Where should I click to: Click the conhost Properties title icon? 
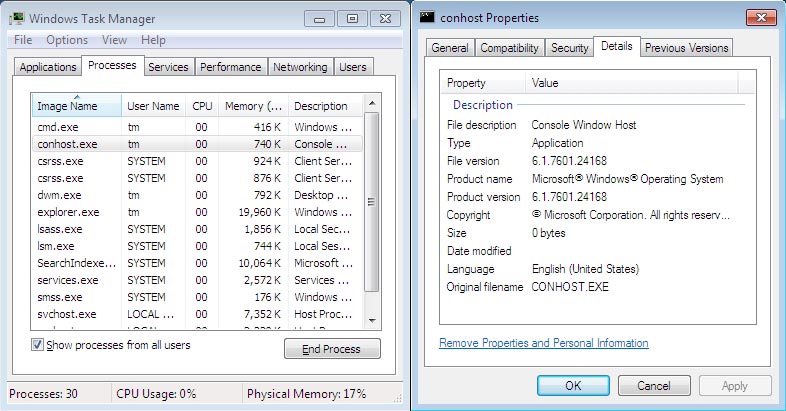(x=427, y=18)
